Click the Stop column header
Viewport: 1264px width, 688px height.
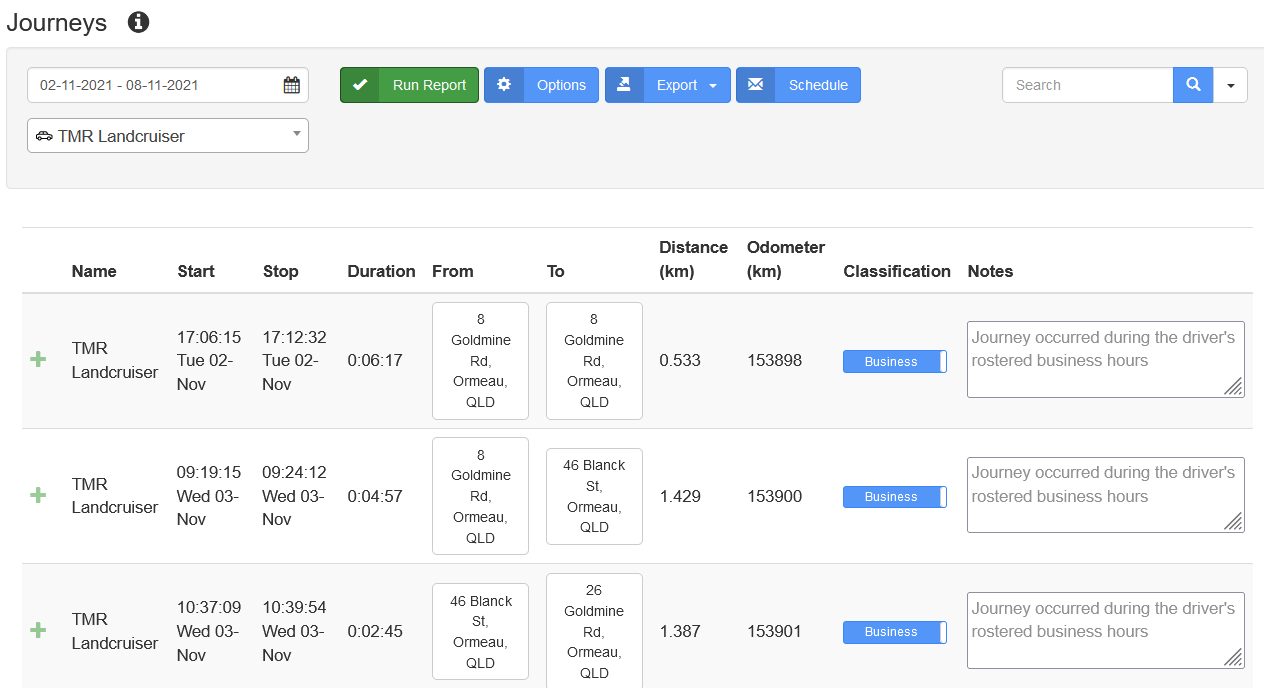(x=281, y=271)
